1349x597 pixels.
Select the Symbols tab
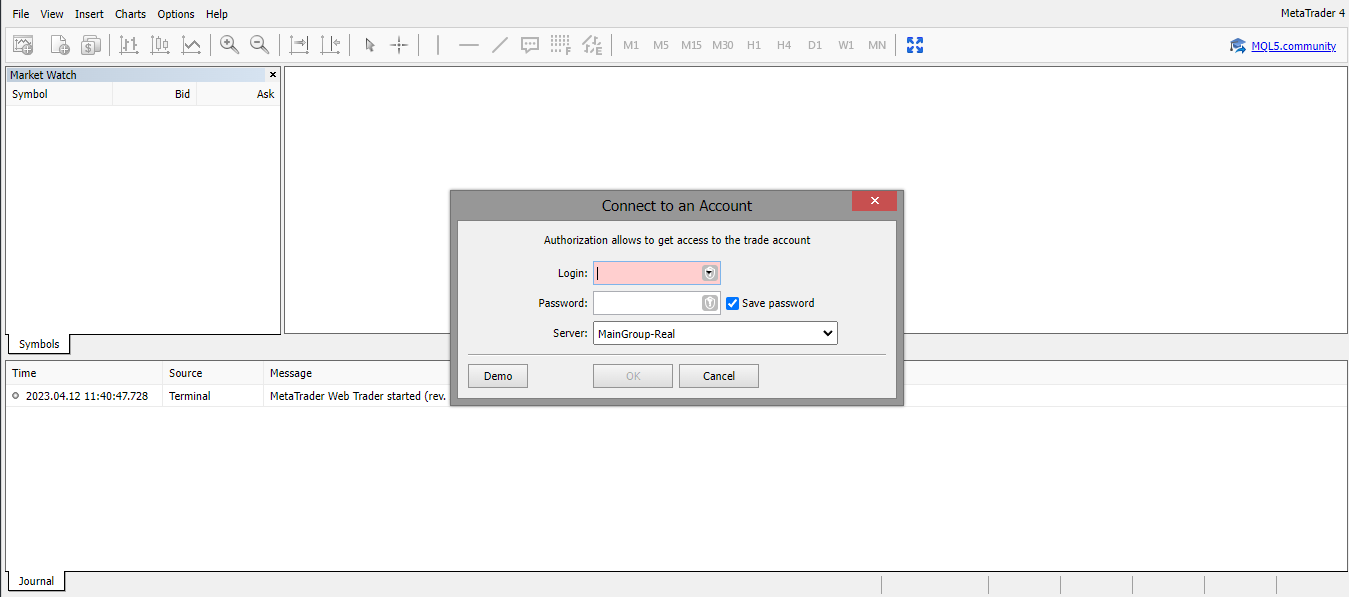point(39,344)
